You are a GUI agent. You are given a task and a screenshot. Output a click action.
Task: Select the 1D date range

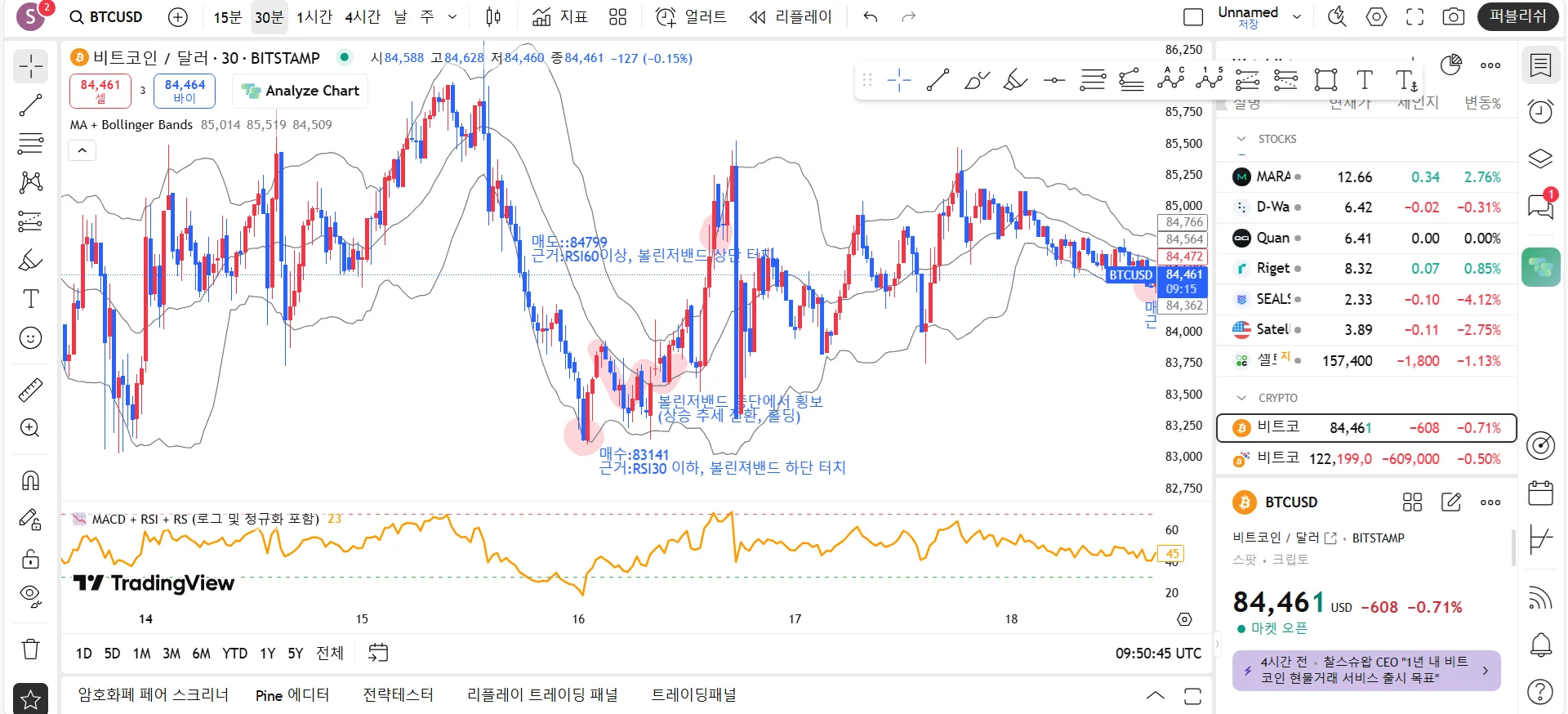click(83, 654)
